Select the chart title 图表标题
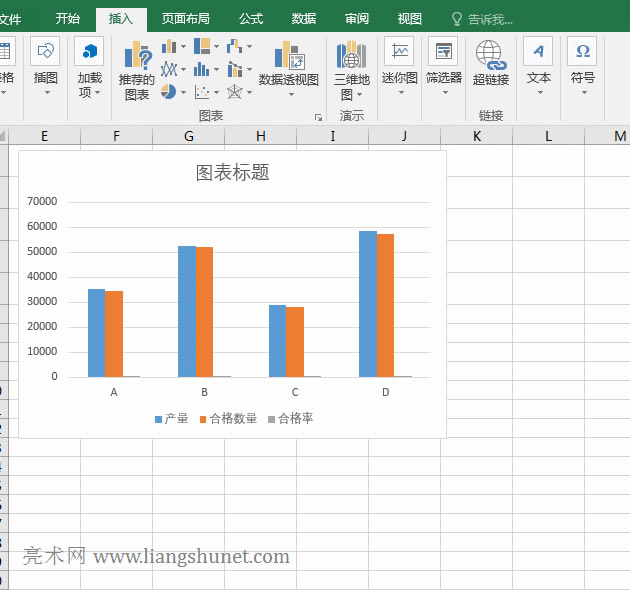This screenshot has height=590, width=630. 232,173
